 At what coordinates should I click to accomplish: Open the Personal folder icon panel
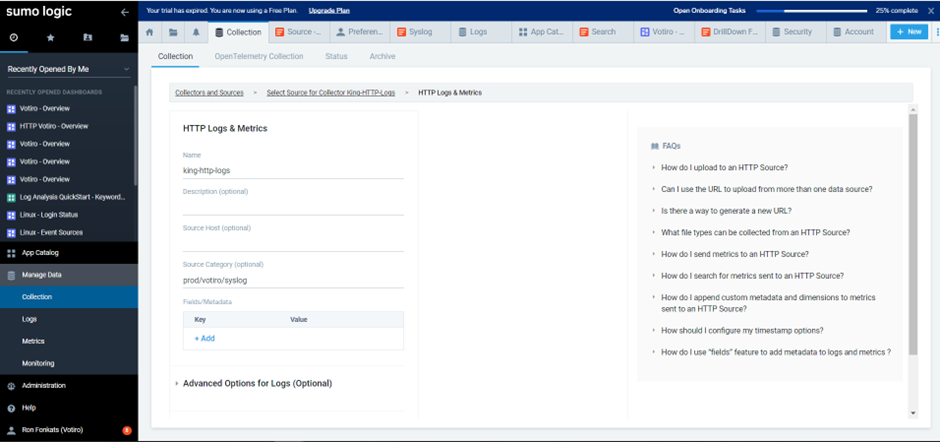88,37
